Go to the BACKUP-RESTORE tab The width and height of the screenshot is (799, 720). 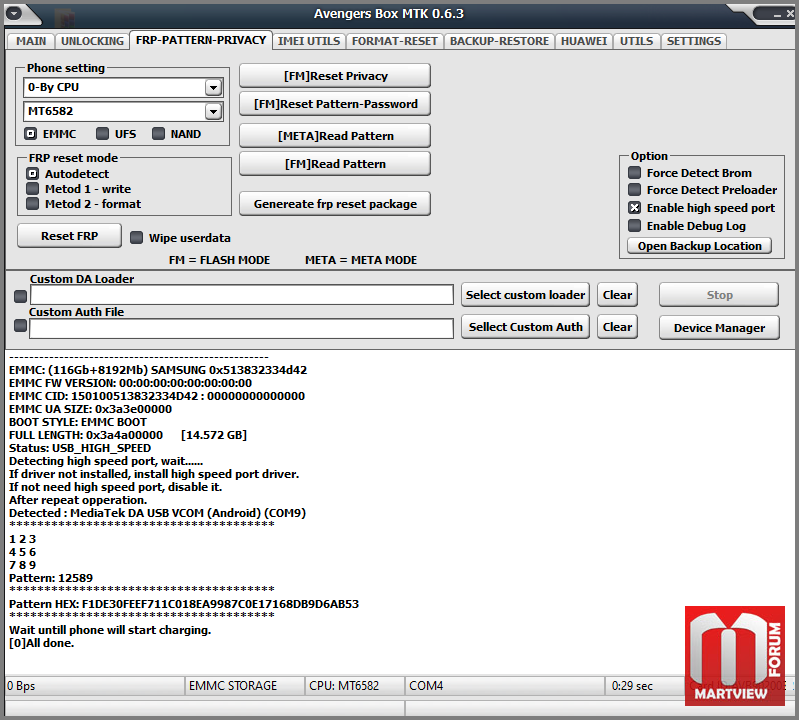coord(499,41)
